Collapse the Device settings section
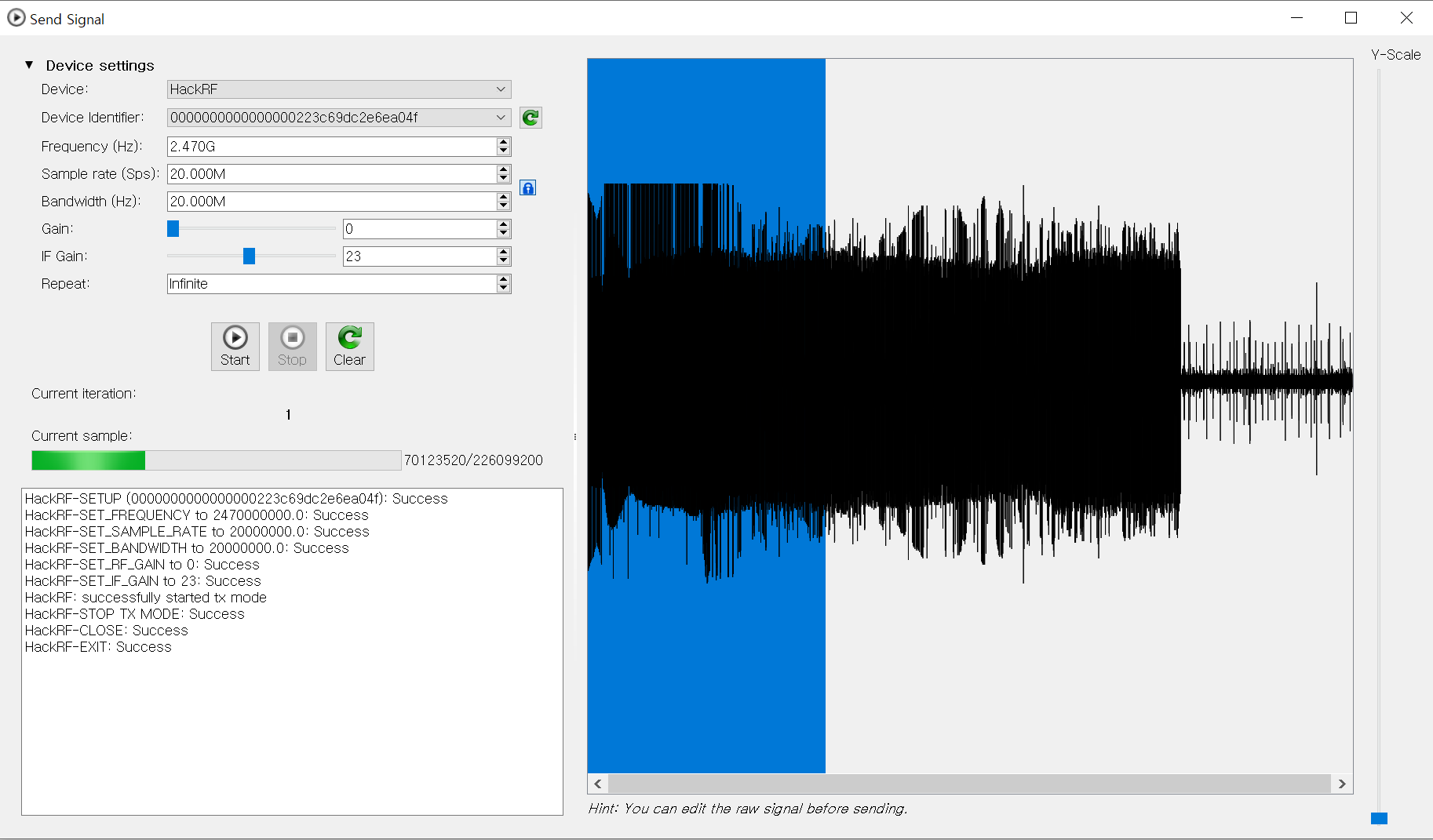1433x840 pixels. click(x=29, y=65)
